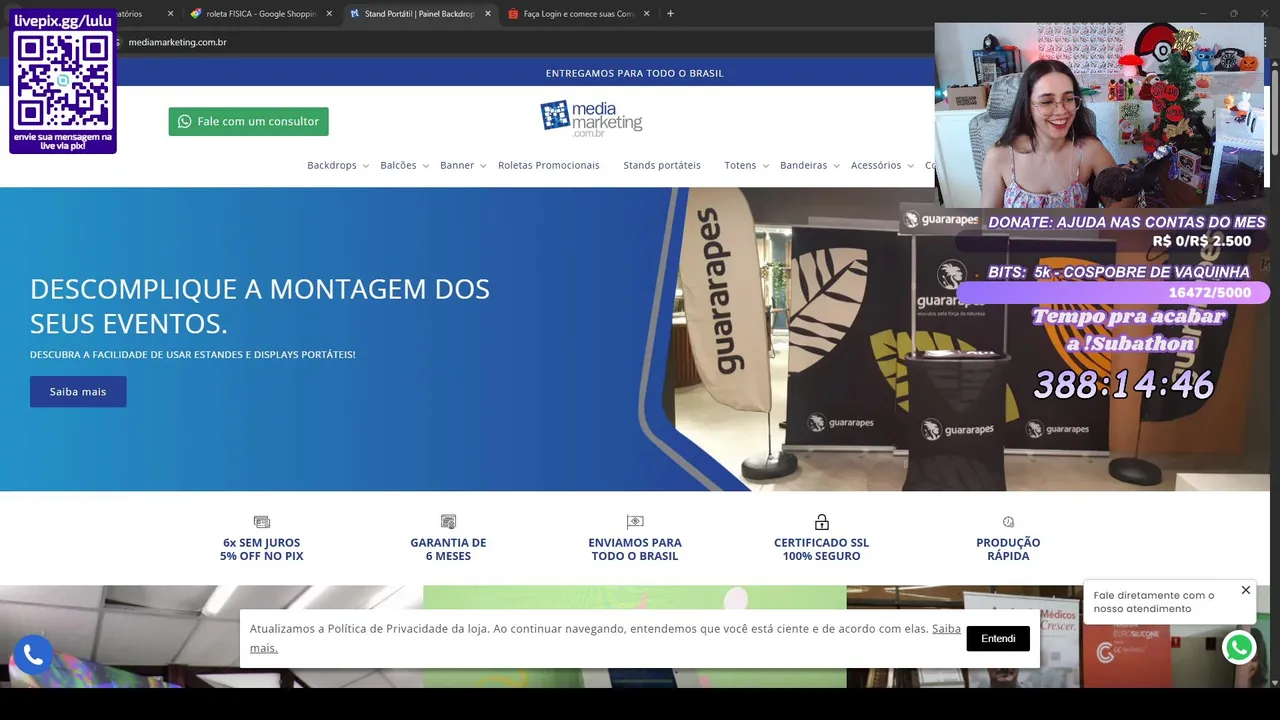Expand the Backdrops menu chevron
Screen dimensions: 1280x720
point(365,166)
